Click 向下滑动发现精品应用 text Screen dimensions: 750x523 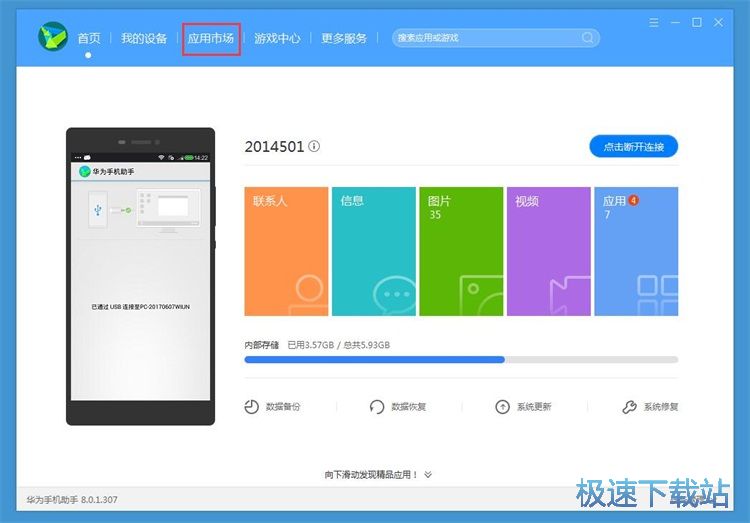click(x=371, y=475)
